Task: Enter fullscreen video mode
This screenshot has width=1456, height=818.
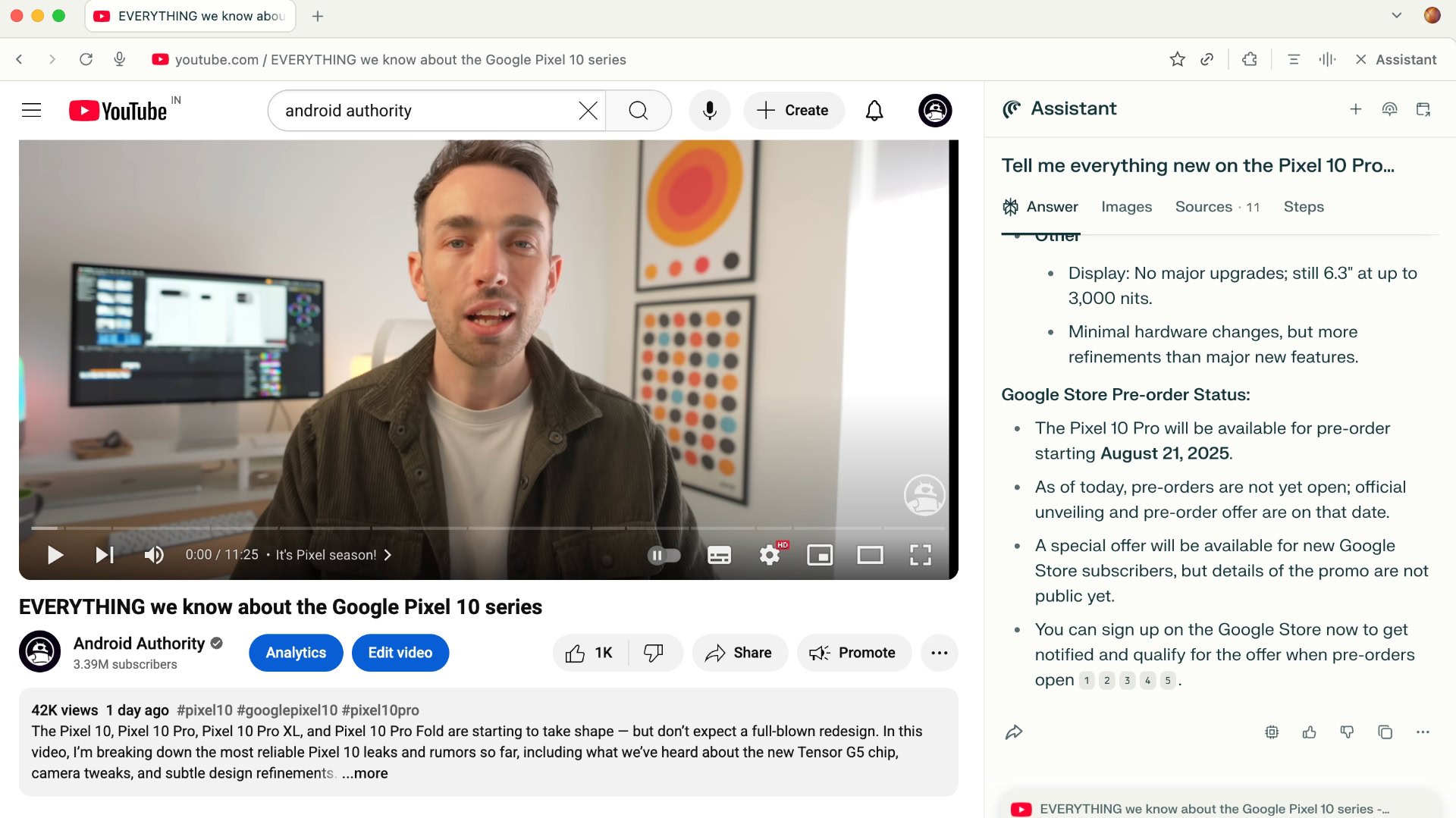Action: (x=920, y=555)
